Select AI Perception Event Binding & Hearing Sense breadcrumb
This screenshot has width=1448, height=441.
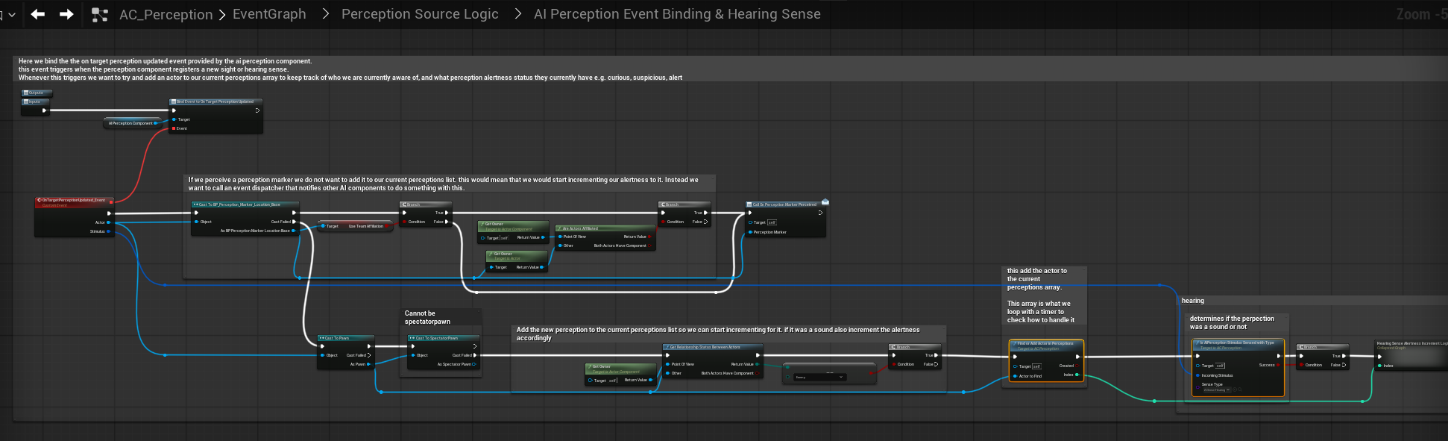coord(677,14)
